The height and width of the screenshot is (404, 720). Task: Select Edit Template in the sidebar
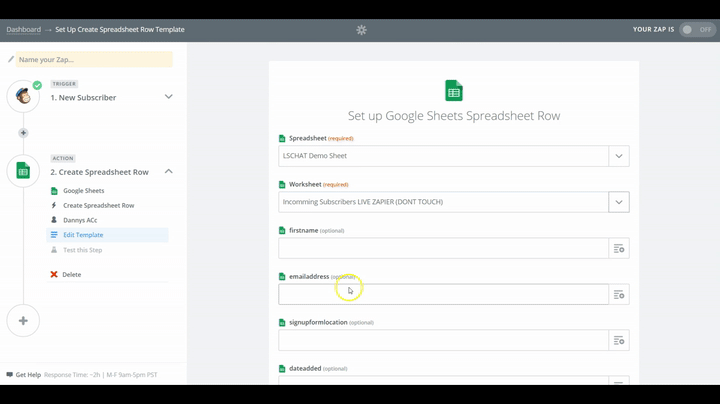tap(83, 235)
